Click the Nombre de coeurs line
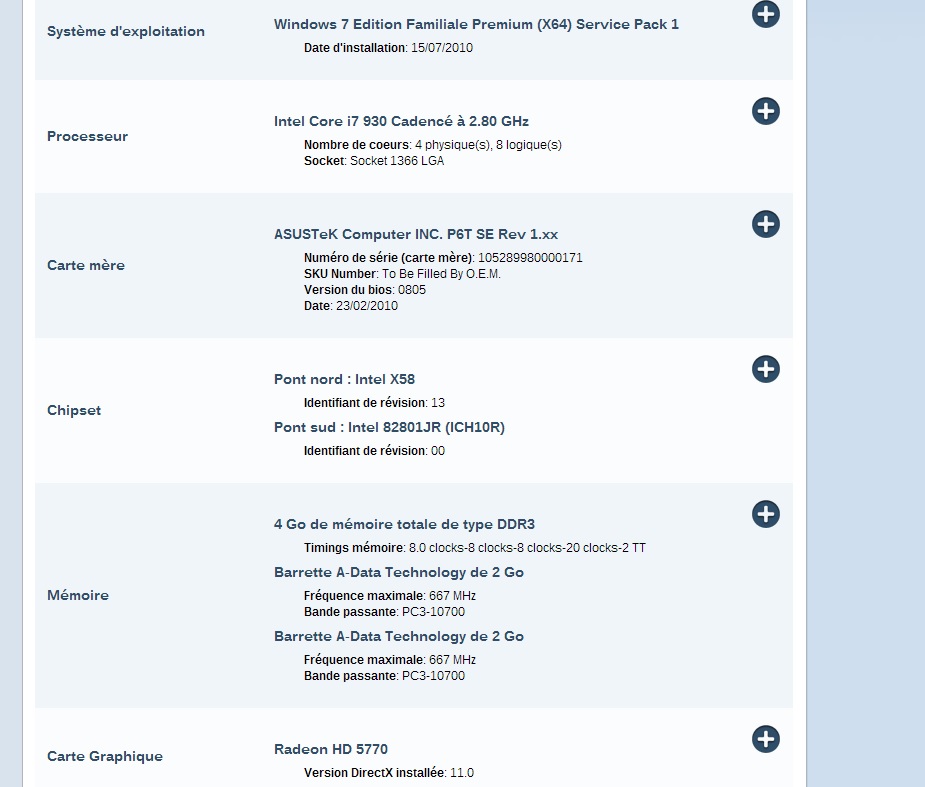 432,145
